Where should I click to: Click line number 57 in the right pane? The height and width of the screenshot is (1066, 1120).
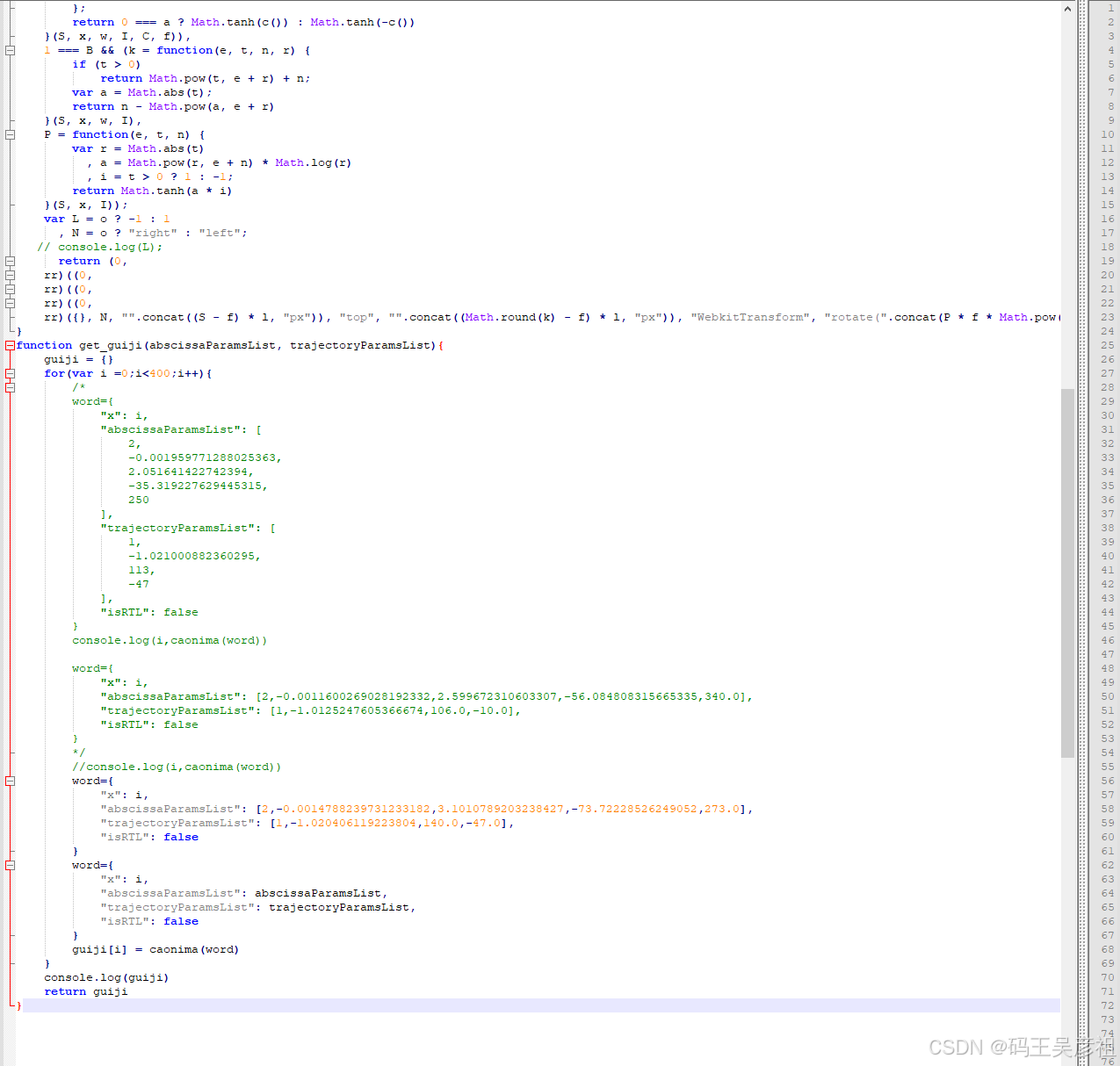point(1107,795)
